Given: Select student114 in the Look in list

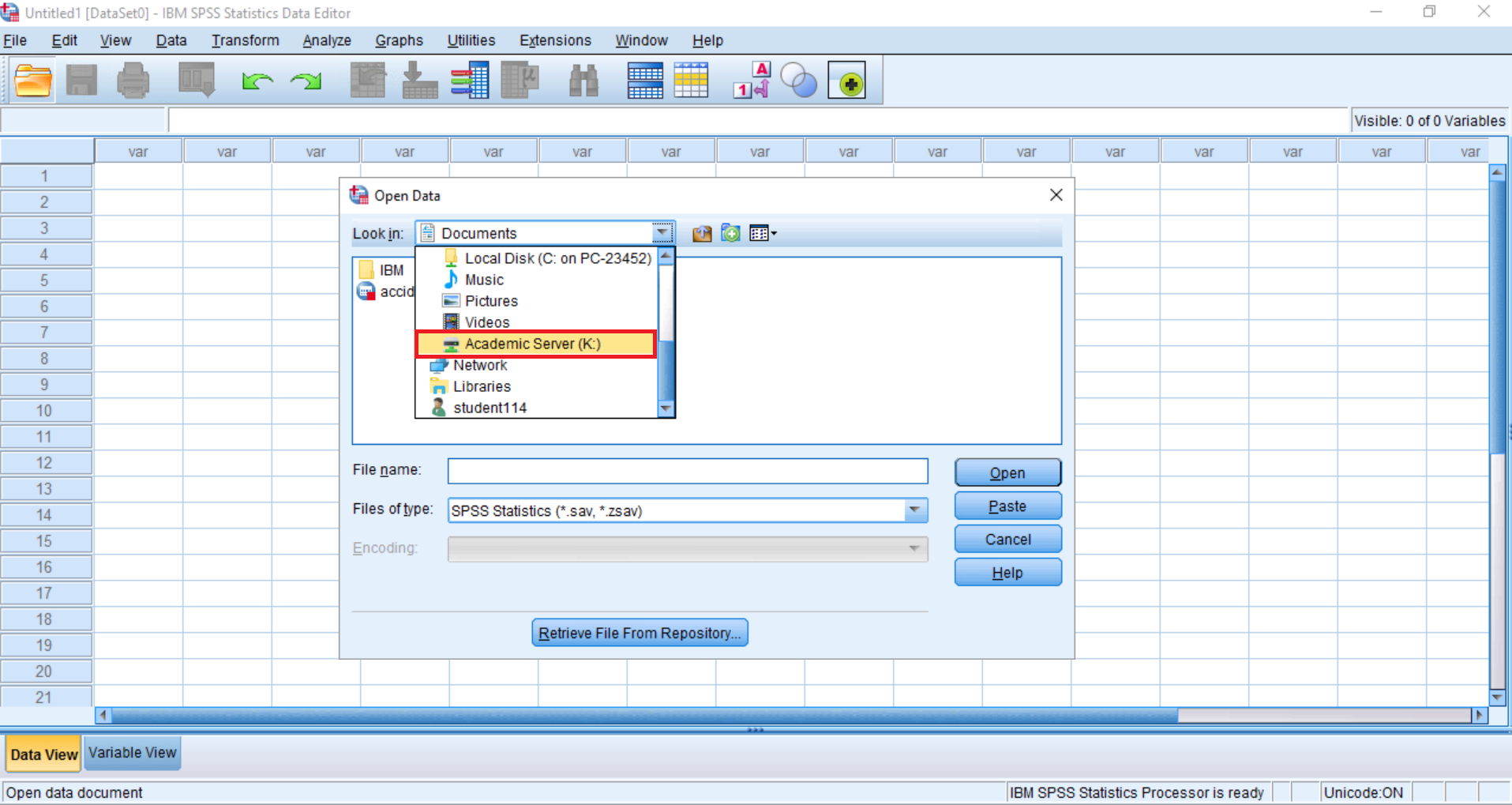Looking at the screenshot, I should pos(478,408).
